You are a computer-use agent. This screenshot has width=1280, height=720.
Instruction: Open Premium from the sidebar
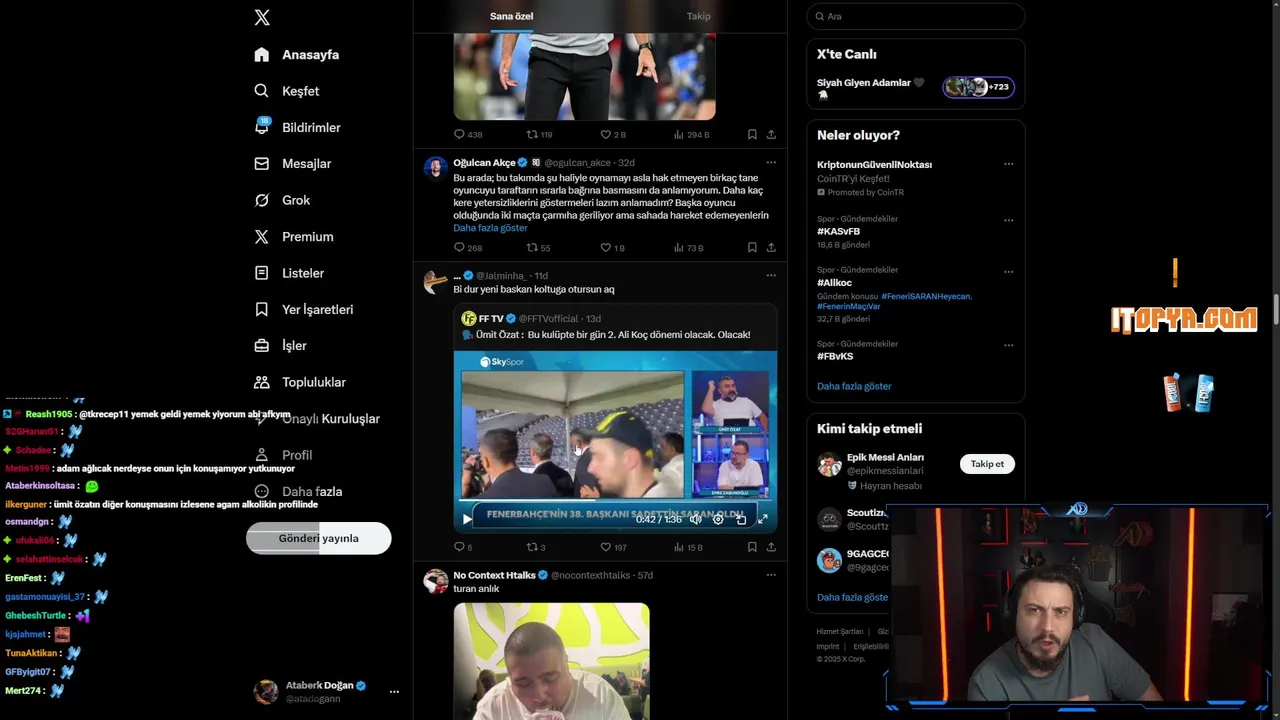click(293, 237)
